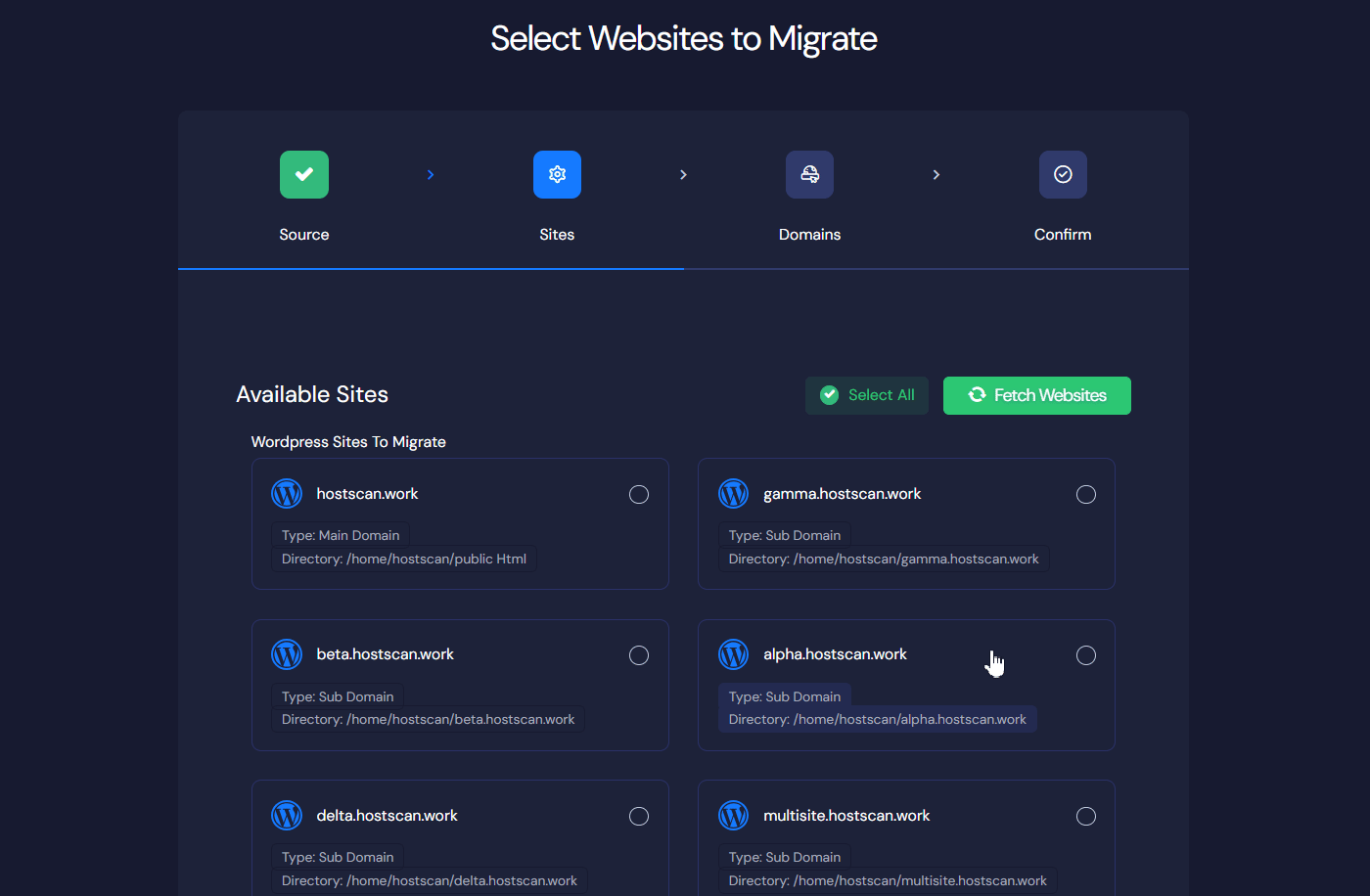The image size is (1370, 896).
Task: Click the chevron before the Confirm step
Action: pos(936,174)
